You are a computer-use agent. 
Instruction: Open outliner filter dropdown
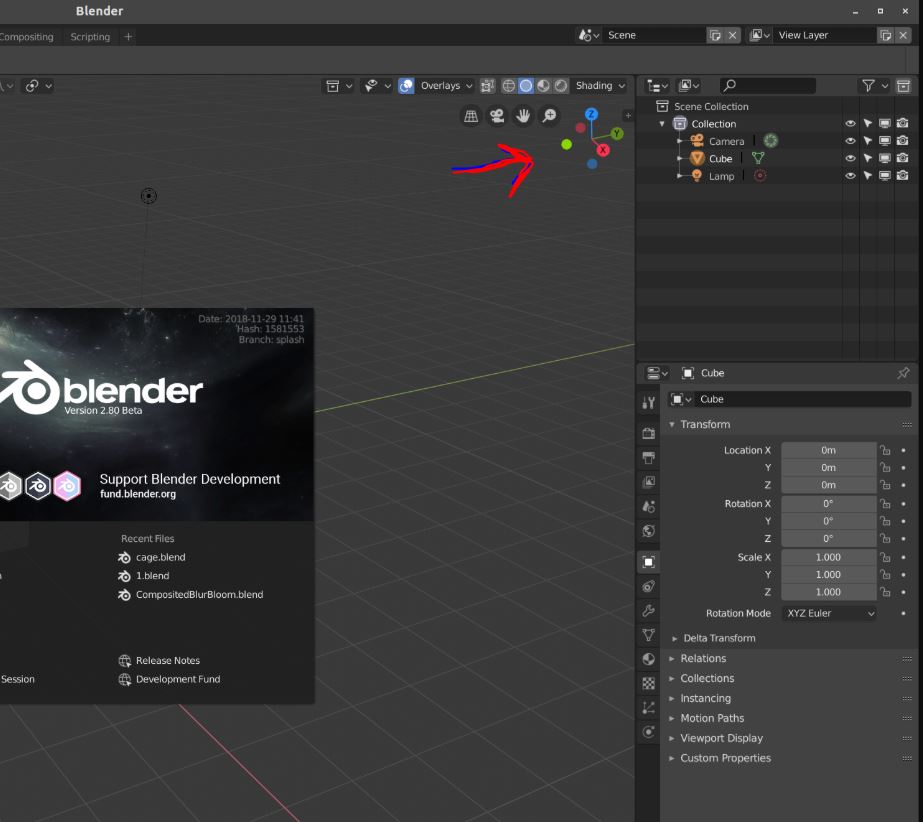[x=874, y=86]
